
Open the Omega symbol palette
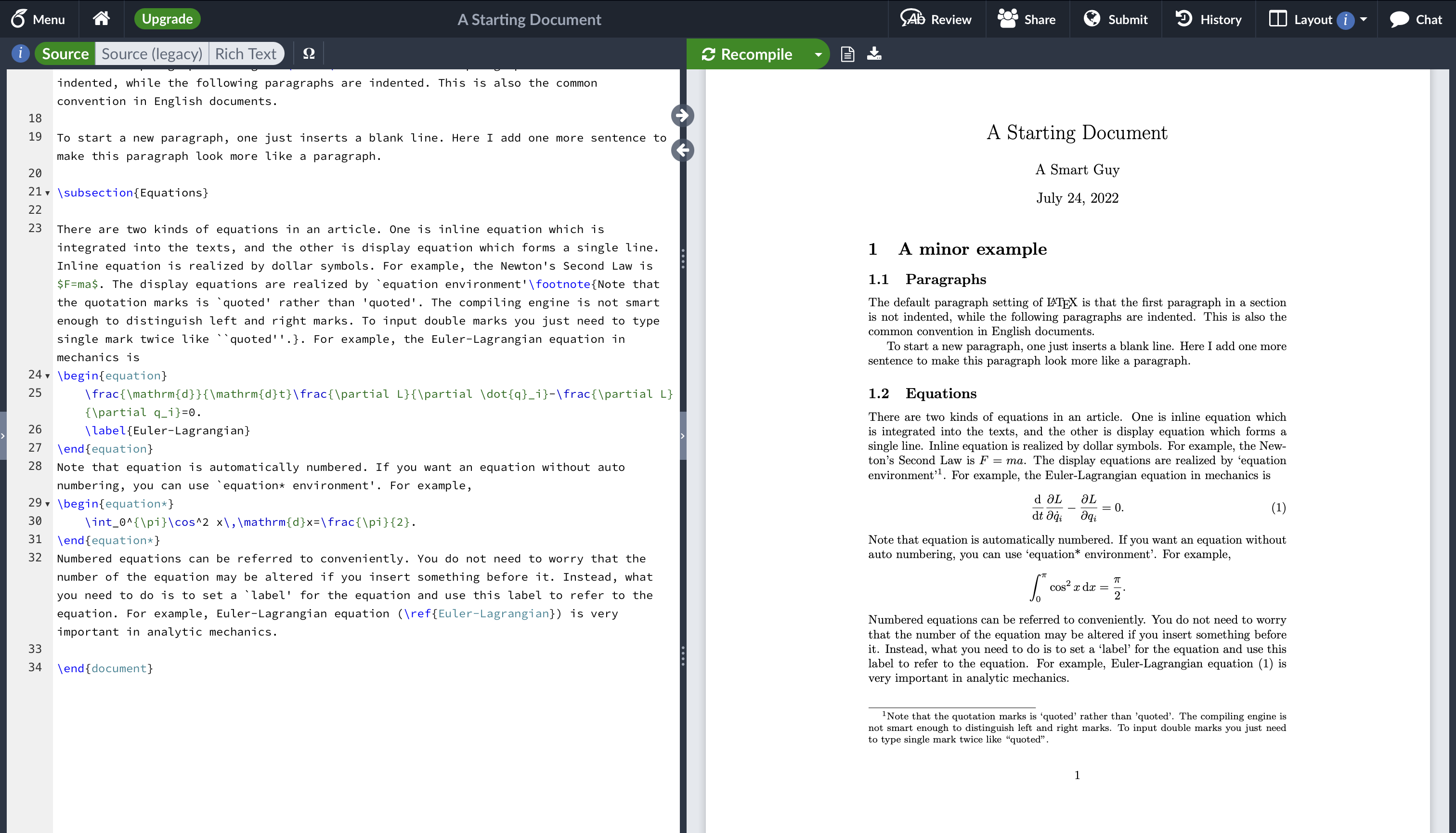(x=308, y=54)
